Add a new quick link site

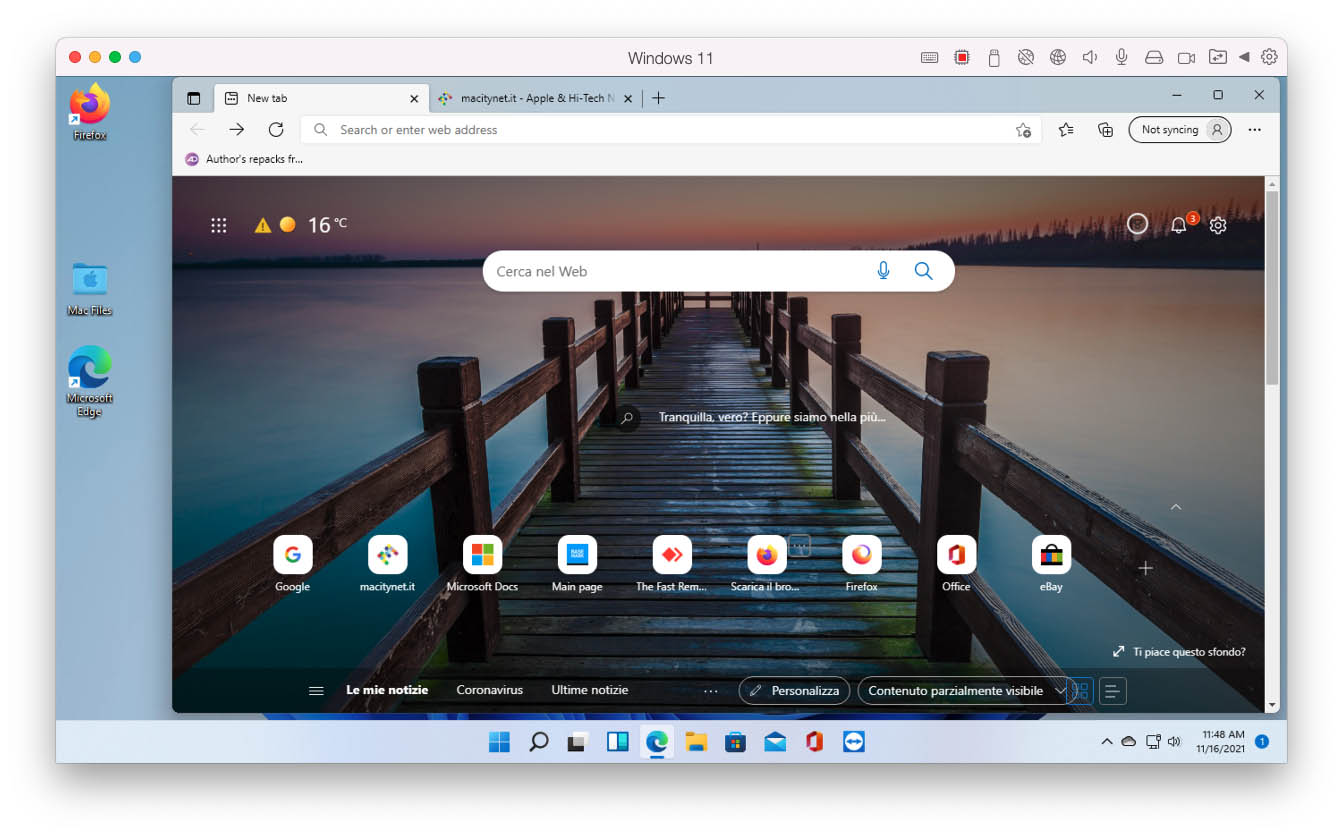pos(1146,568)
